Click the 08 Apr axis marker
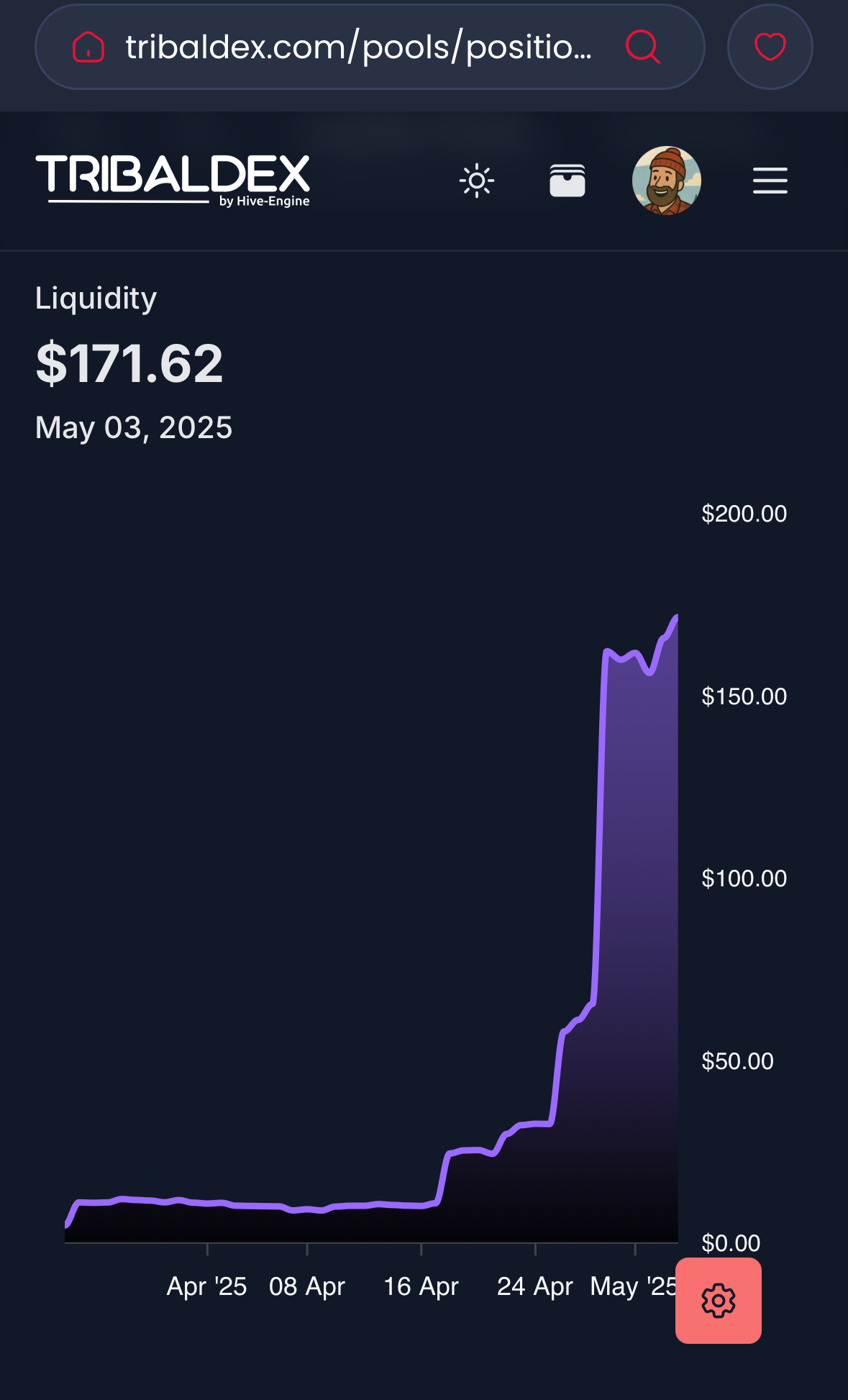 [x=307, y=1286]
